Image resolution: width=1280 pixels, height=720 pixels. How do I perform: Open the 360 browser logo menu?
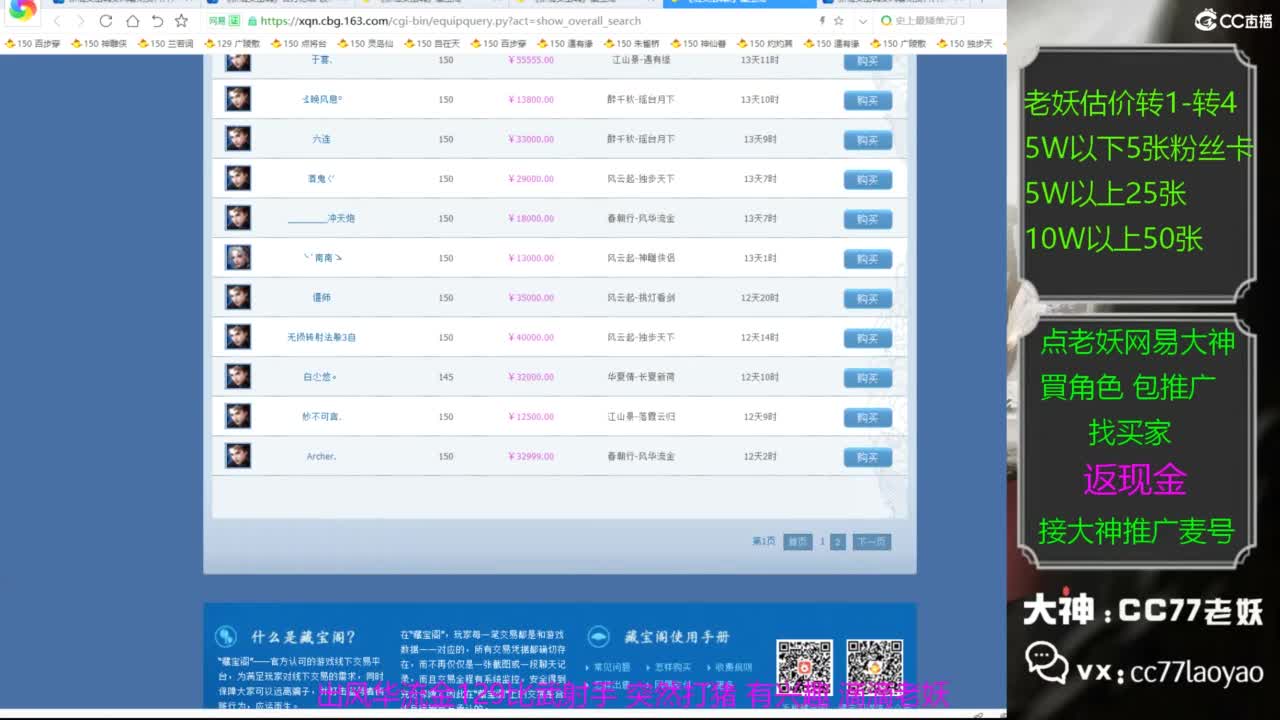tap(22, 10)
